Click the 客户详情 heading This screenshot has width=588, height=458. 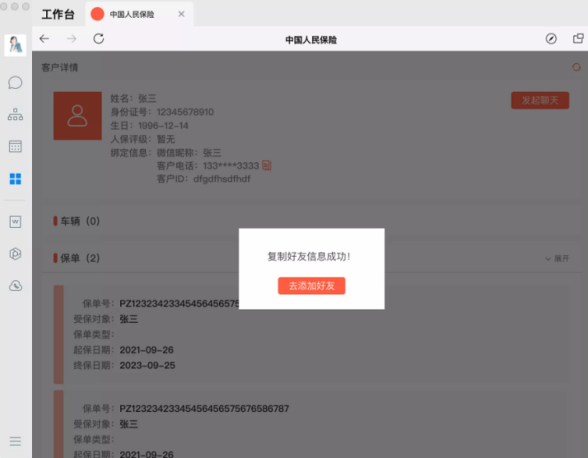coord(60,68)
